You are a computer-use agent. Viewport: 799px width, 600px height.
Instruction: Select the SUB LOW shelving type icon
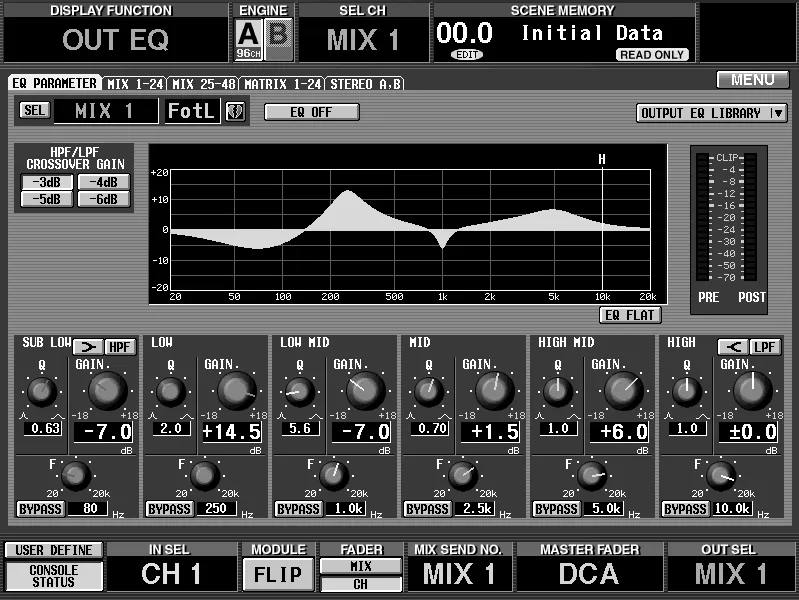point(89,347)
